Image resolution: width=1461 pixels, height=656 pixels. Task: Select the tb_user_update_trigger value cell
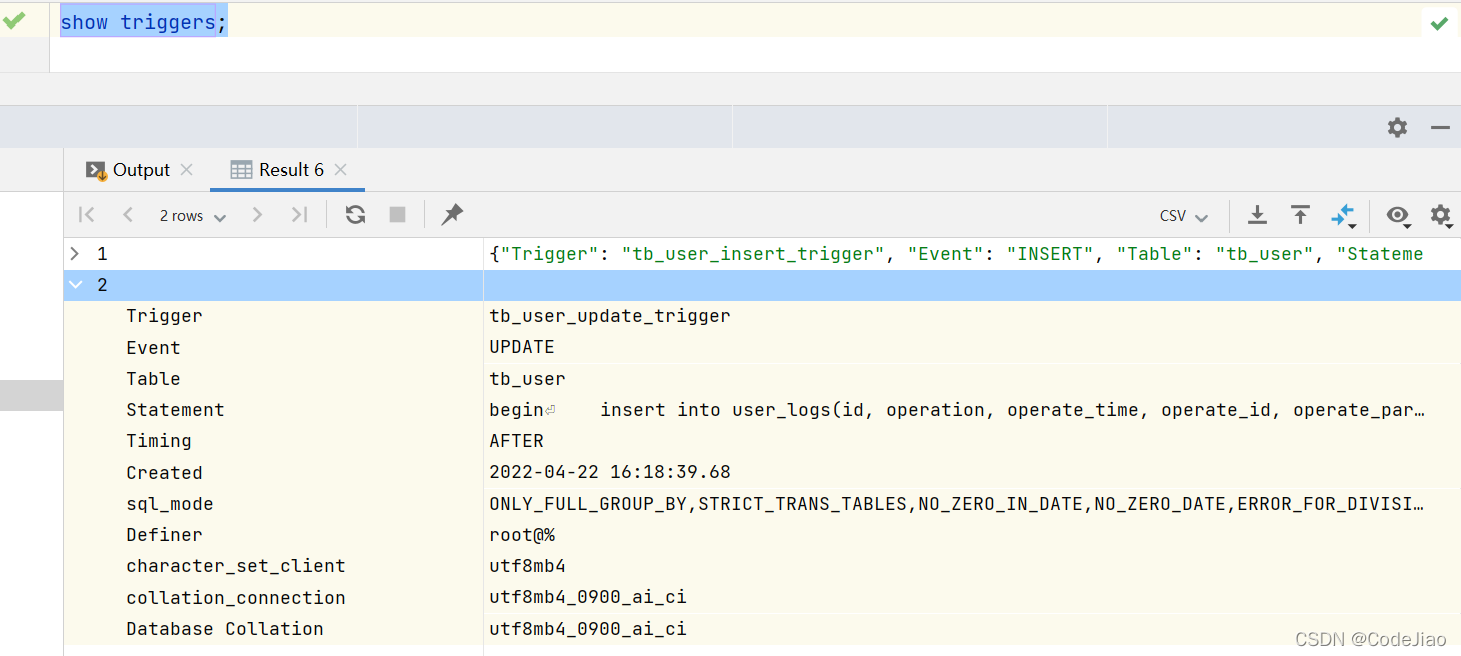pos(609,316)
